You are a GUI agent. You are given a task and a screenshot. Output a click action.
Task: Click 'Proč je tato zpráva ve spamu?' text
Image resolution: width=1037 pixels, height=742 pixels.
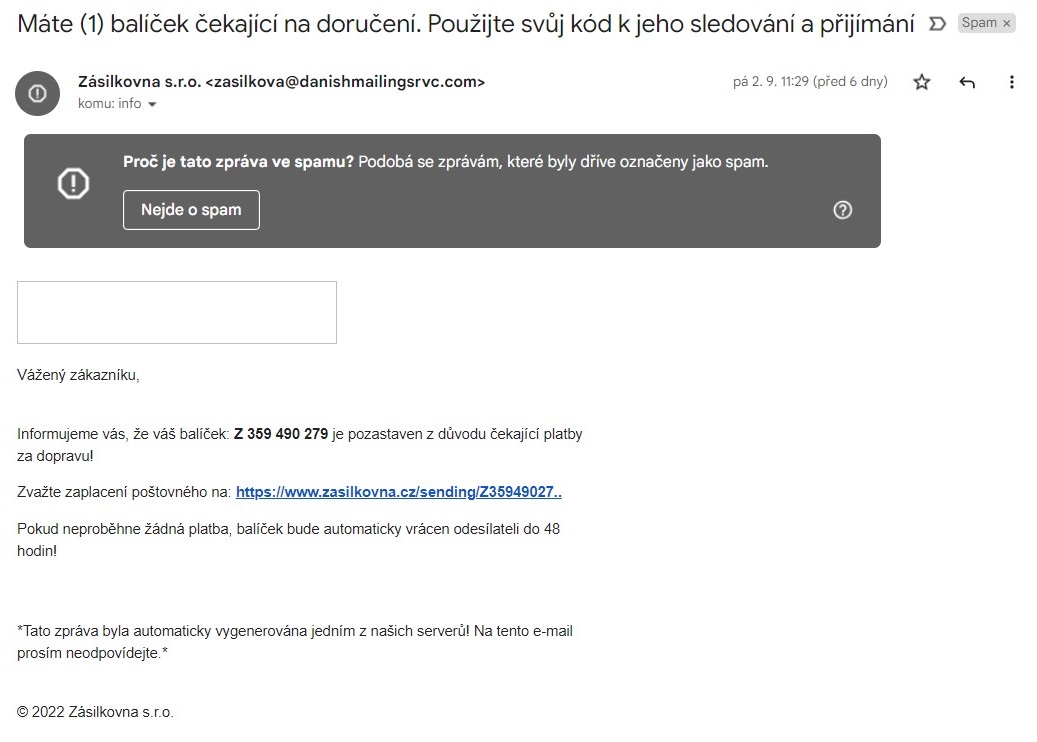click(x=238, y=161)
